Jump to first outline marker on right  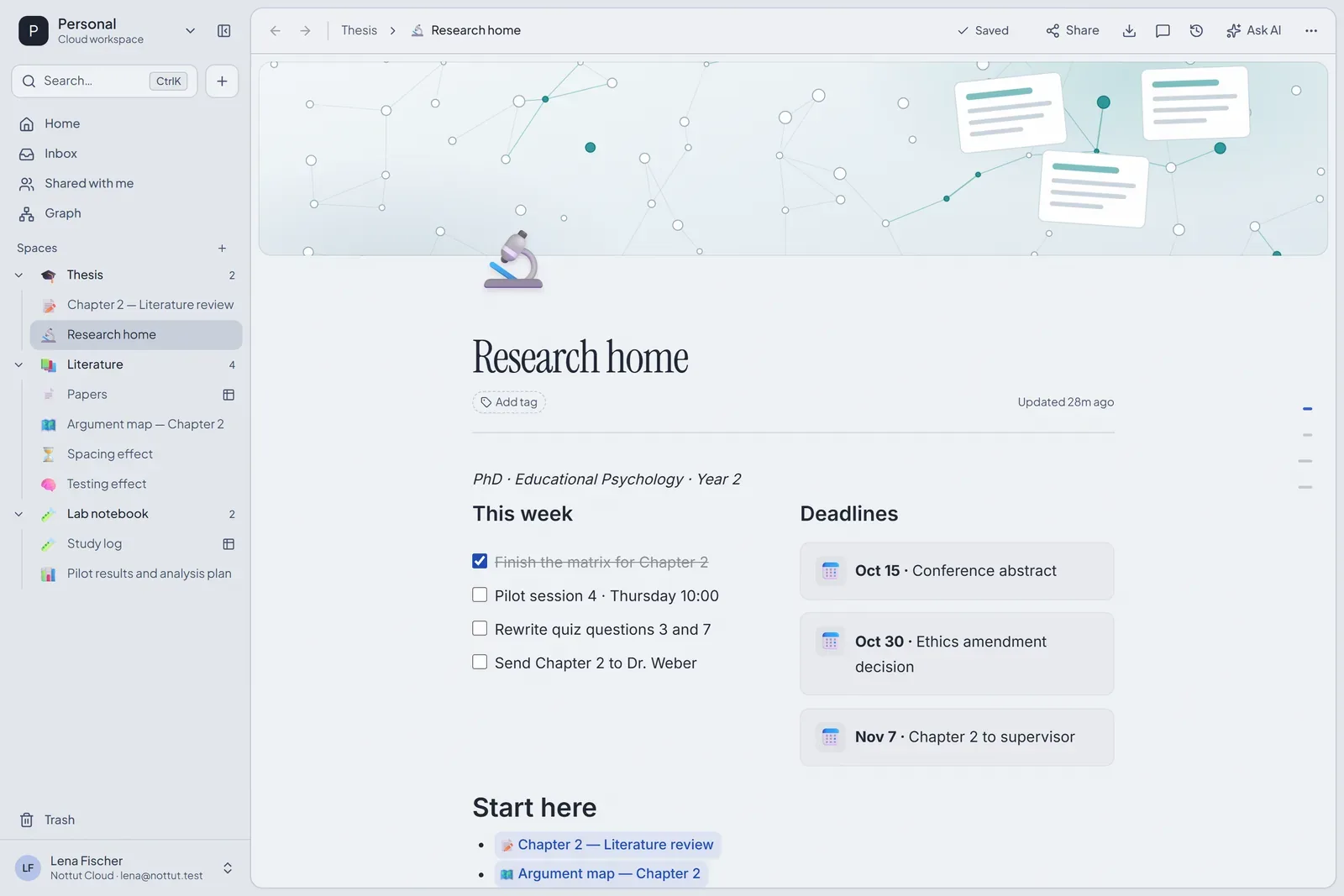tap(1307, 410)
